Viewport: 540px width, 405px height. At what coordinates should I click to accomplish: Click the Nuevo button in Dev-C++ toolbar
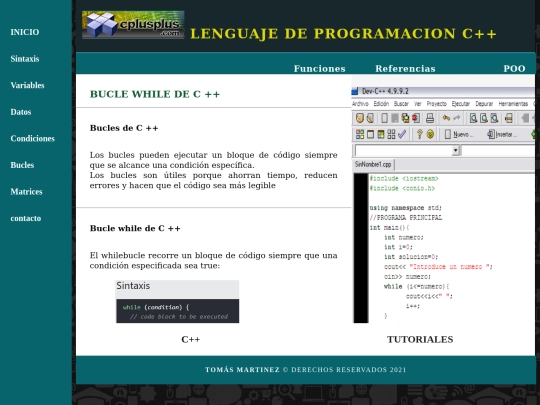pyautogui.click(x=459, y=134)
